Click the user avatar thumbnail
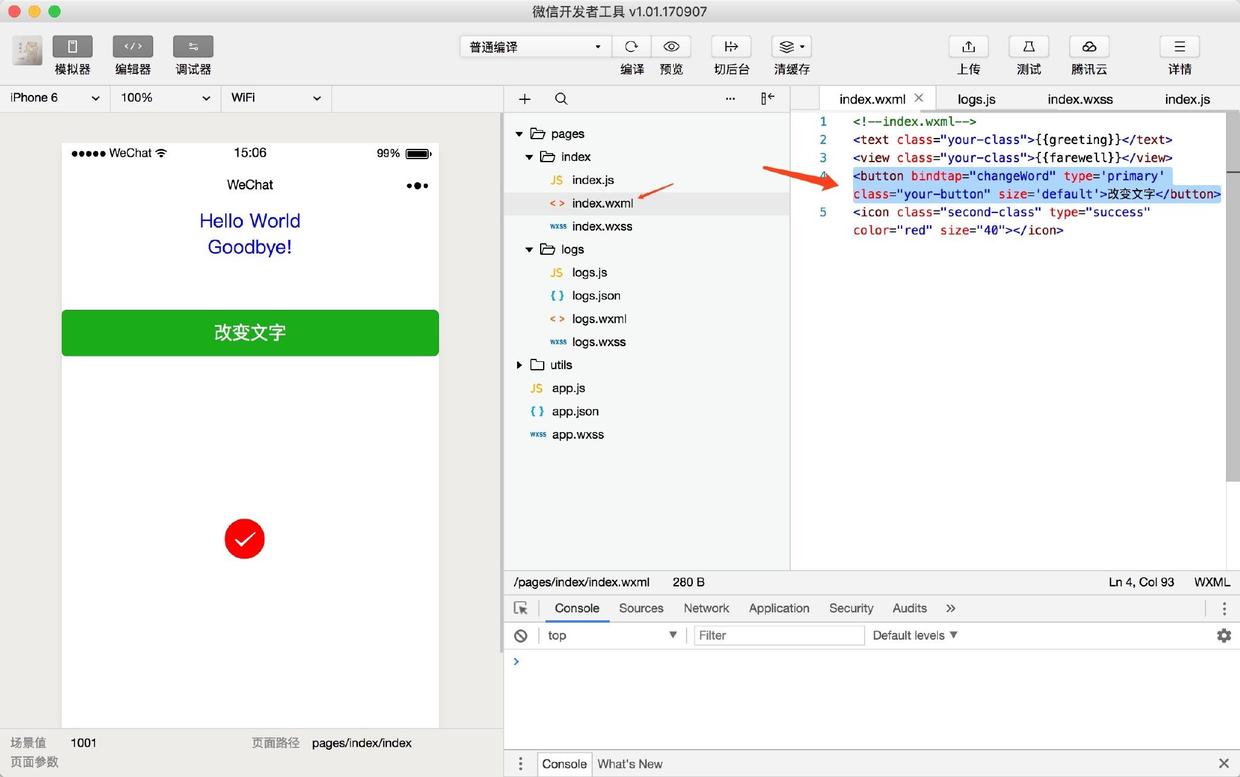Image resolution: width=1240 pixels, height=777 pixels. click(27, 51)
